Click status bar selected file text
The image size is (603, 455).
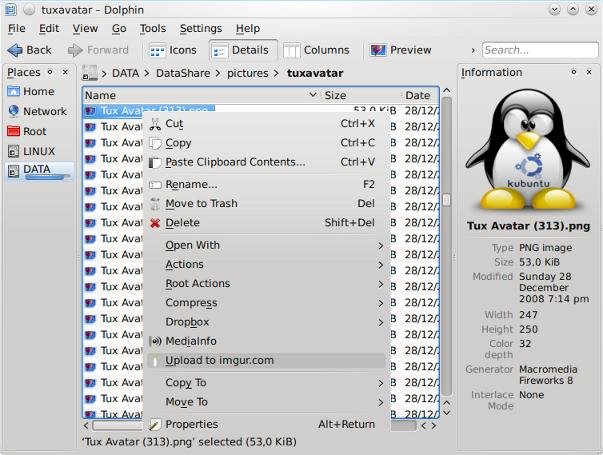coord(189,442)
